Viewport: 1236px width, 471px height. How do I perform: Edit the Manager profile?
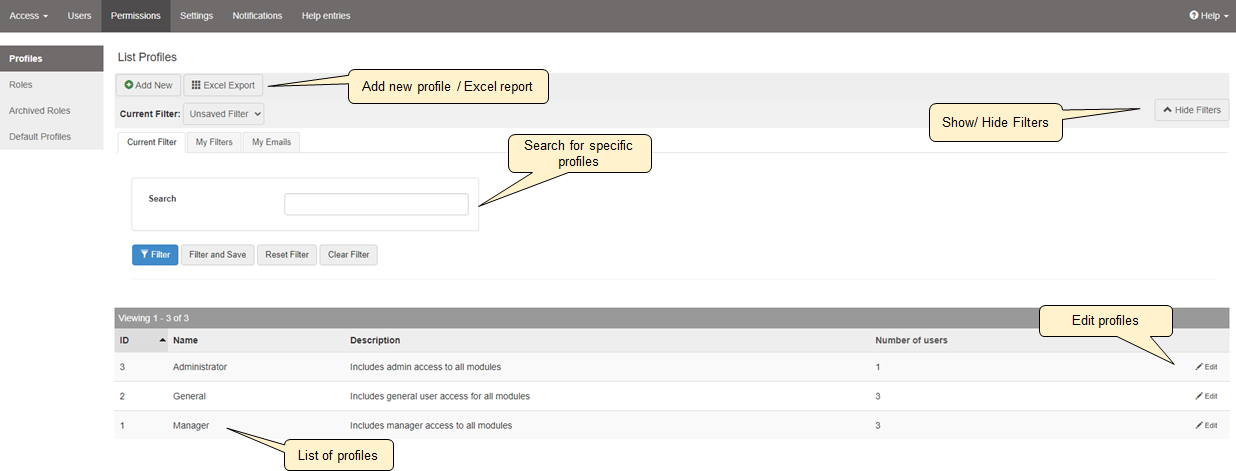coord(1206,425)
